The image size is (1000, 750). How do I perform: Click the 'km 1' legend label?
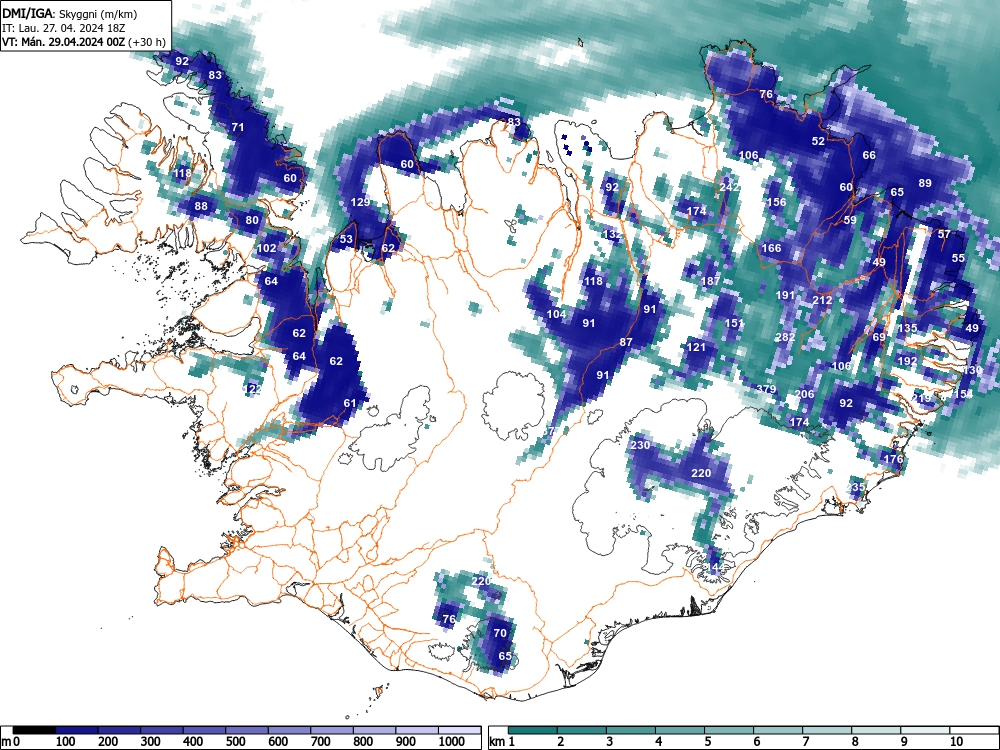503,742
